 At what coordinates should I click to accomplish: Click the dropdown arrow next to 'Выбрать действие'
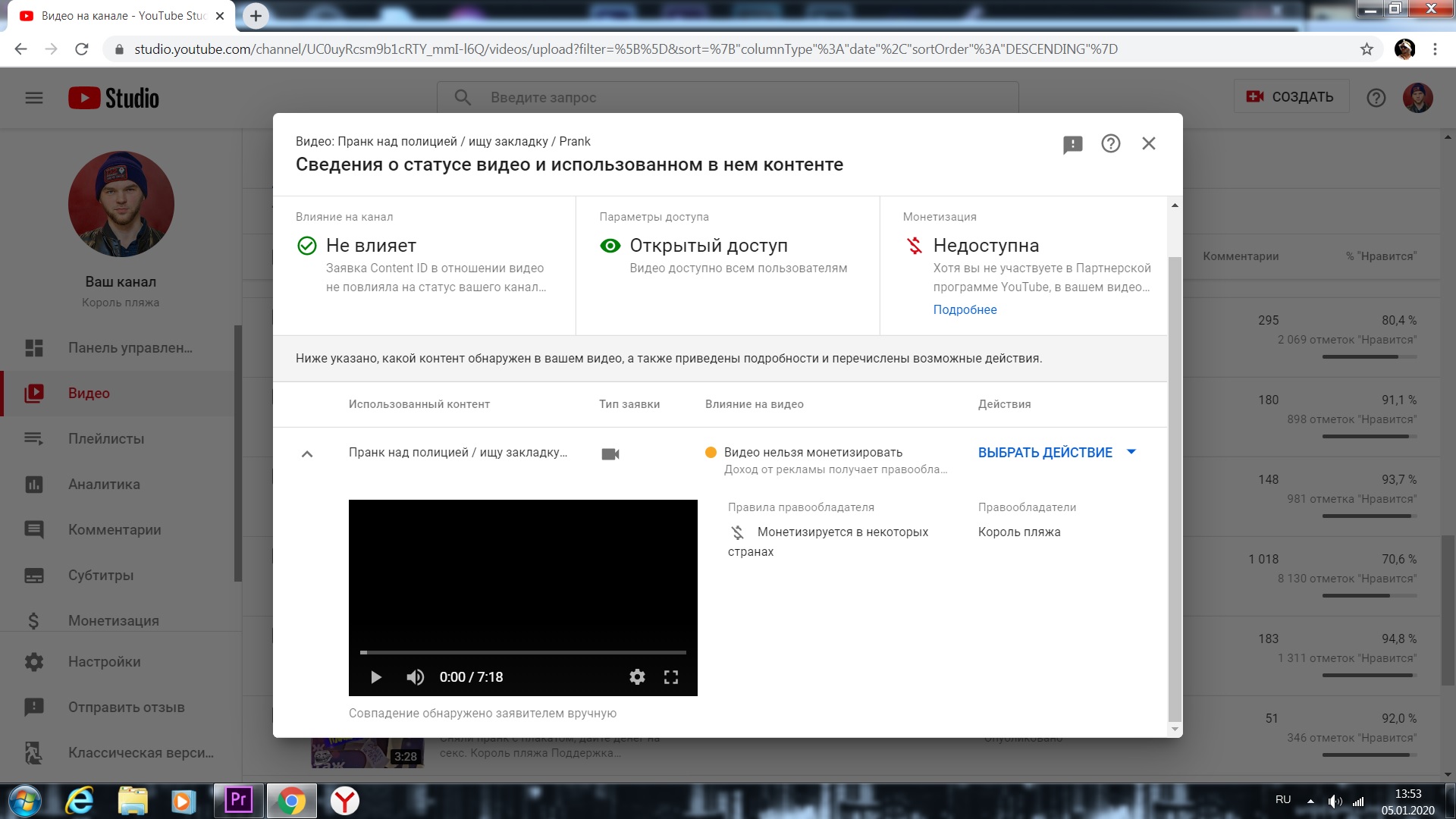pyautogui.click(x=1131, y=452)
